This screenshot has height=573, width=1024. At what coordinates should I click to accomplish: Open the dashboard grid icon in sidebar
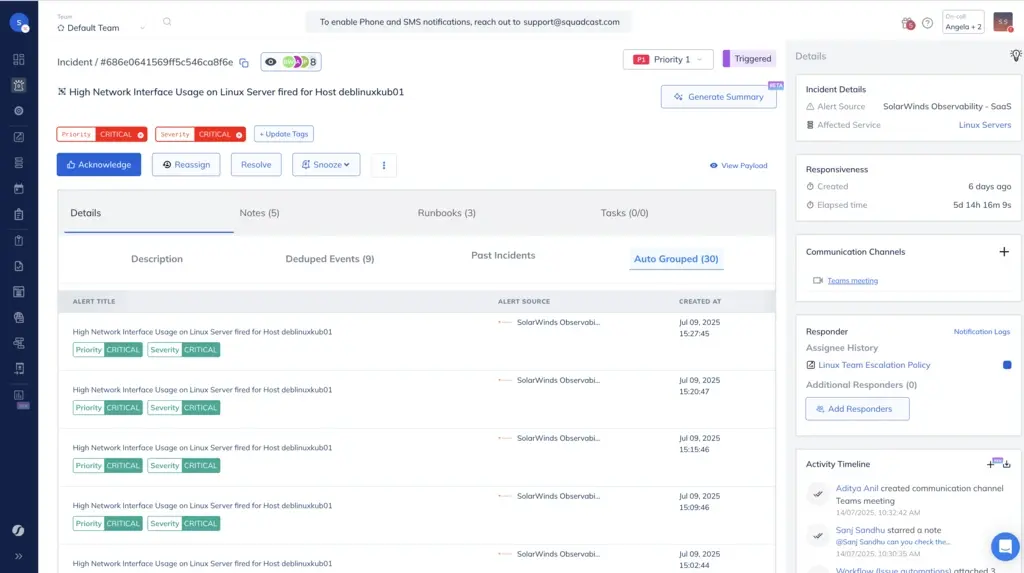[19, 59]
